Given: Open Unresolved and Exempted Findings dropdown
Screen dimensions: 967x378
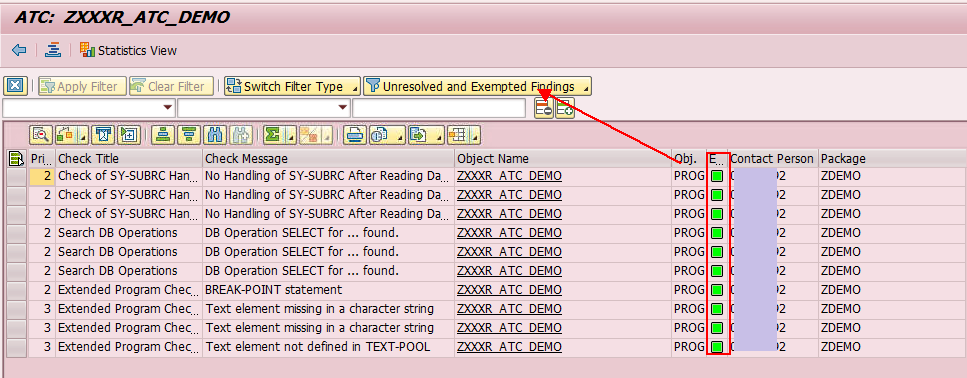Looking at the screenshot, I should (x=477, y=86).
